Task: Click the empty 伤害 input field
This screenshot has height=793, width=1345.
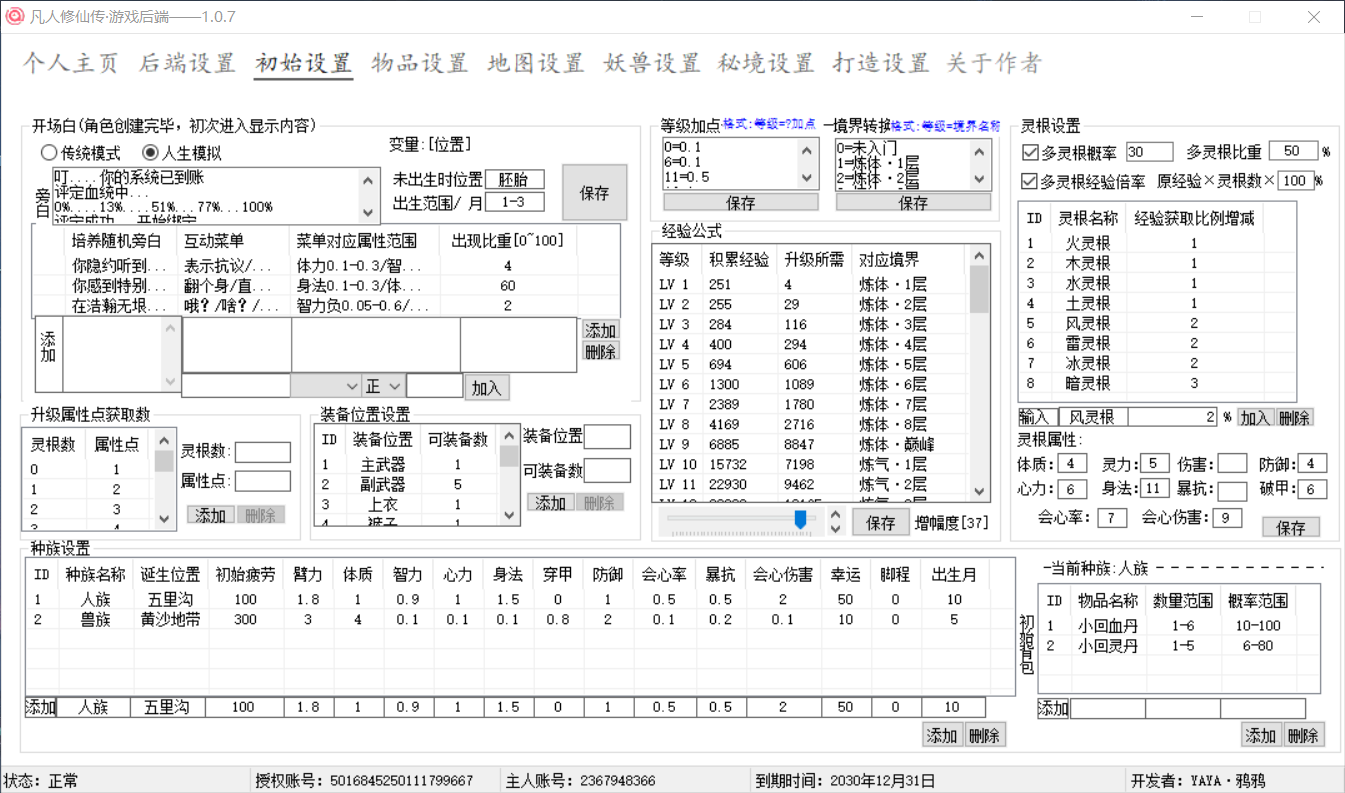Action: pyautogui.click(x=1232, y=464)
